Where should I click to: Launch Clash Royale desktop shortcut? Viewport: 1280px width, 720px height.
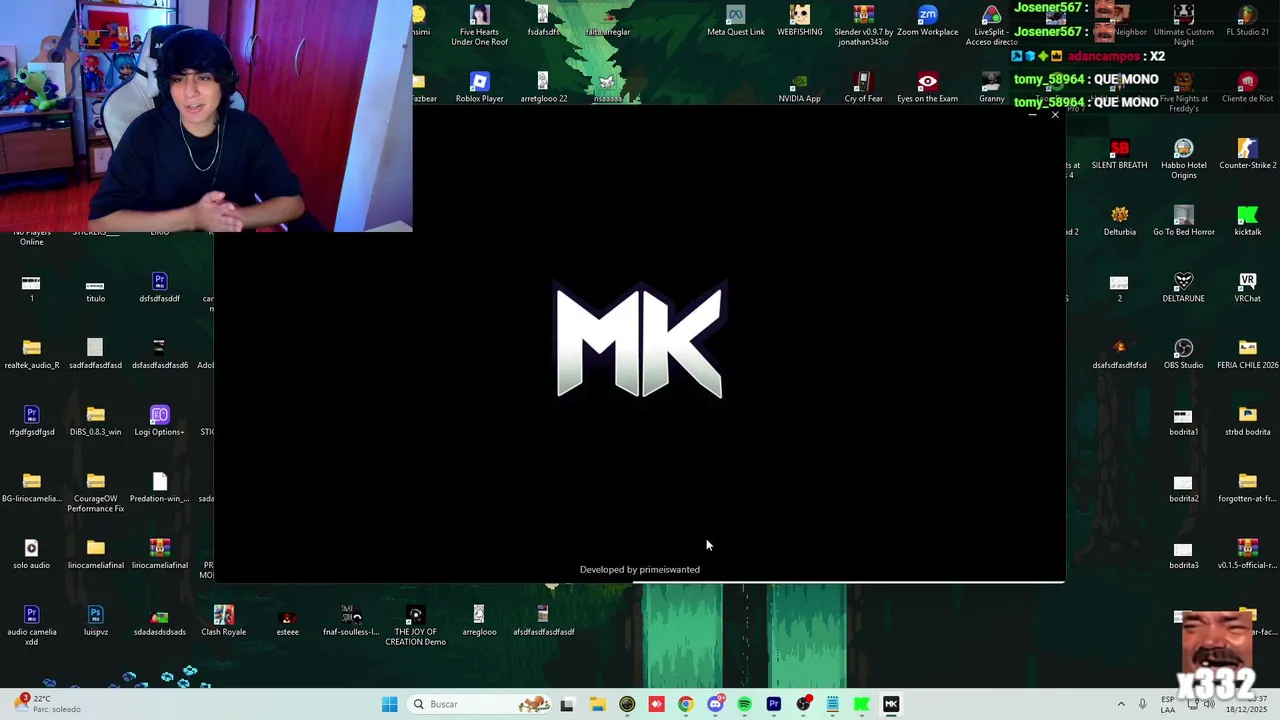223,620
